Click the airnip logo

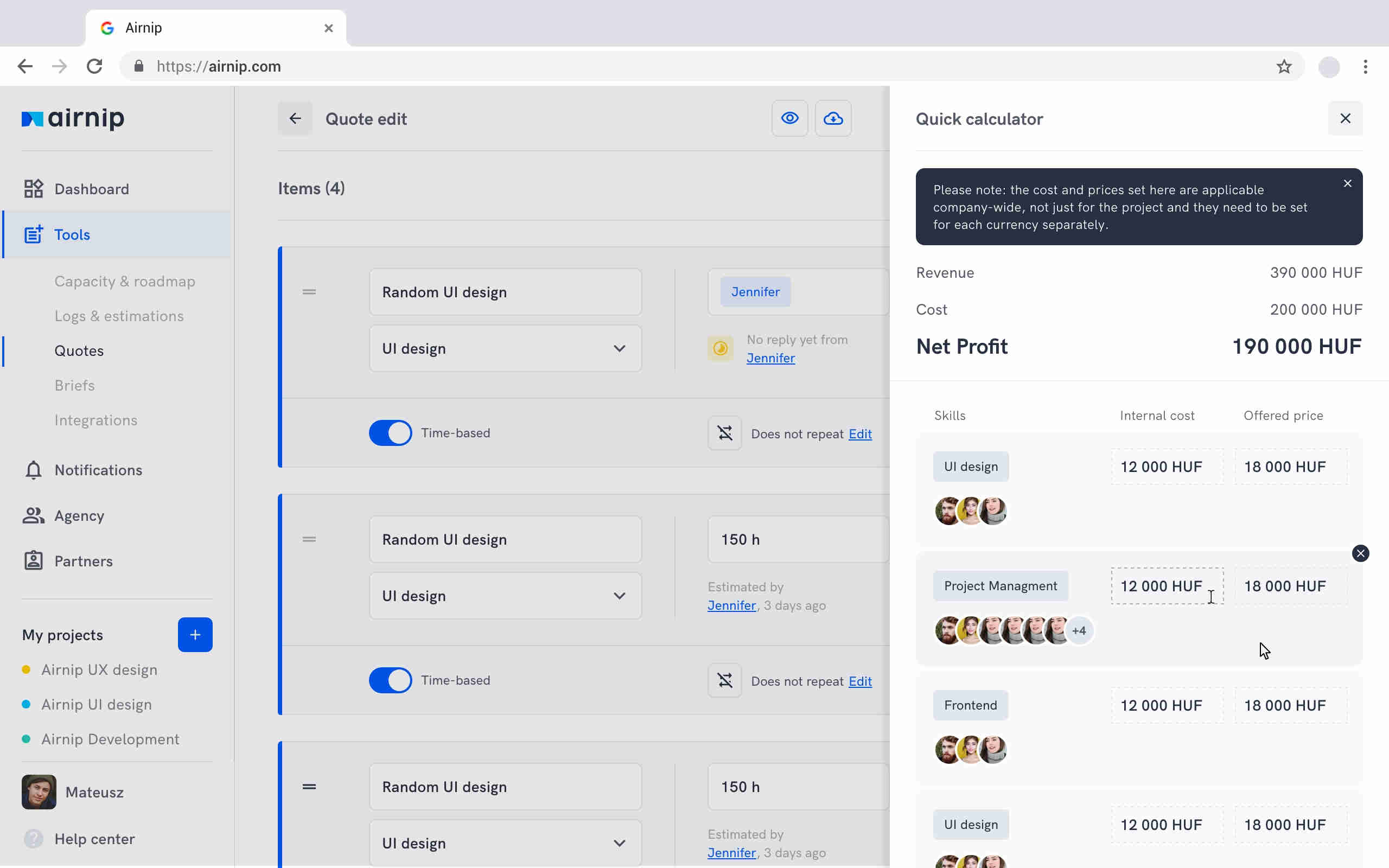(73, 118)
